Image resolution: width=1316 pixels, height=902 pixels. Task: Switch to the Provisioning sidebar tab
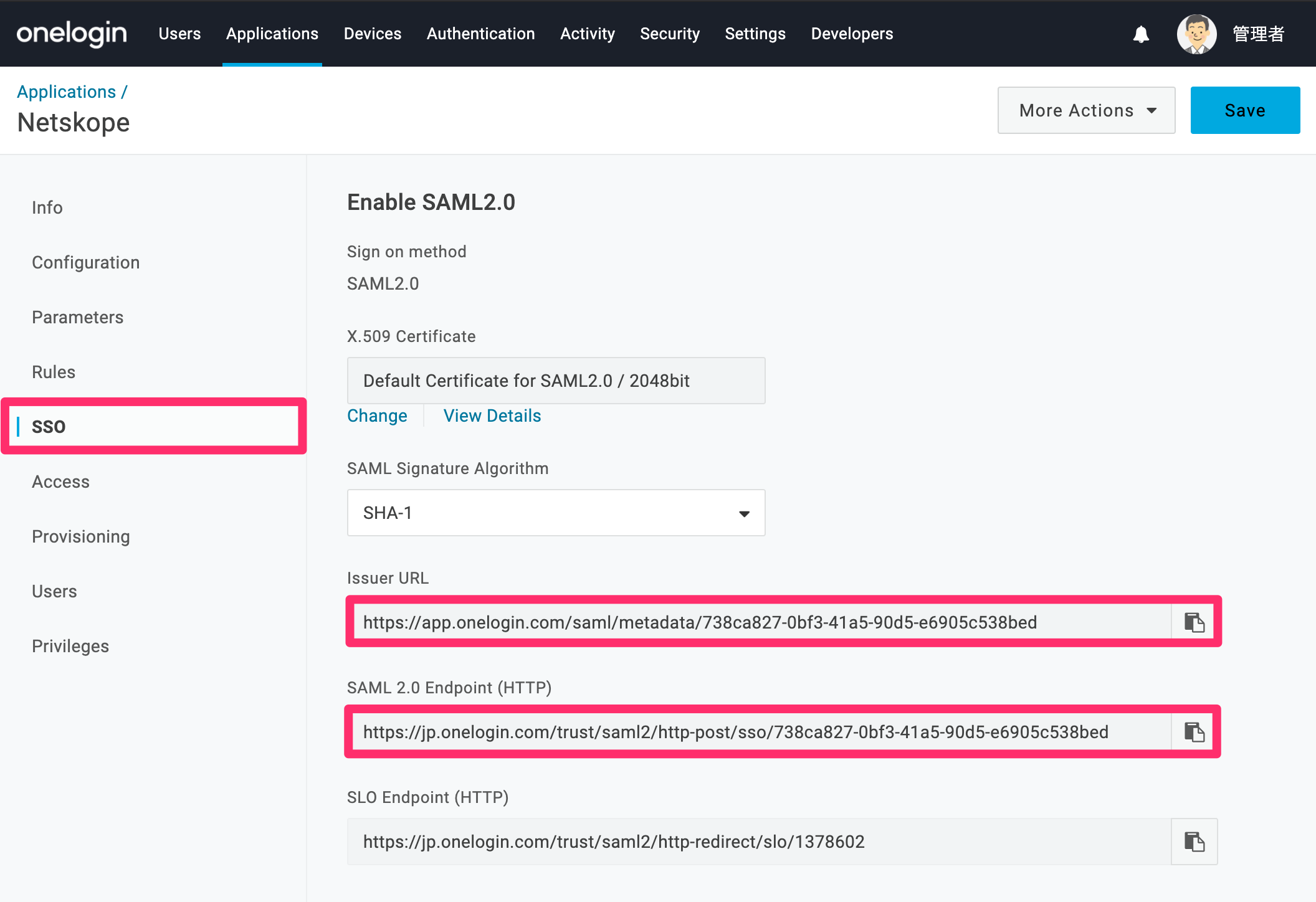pyautogui.click(x=81, y=536)
